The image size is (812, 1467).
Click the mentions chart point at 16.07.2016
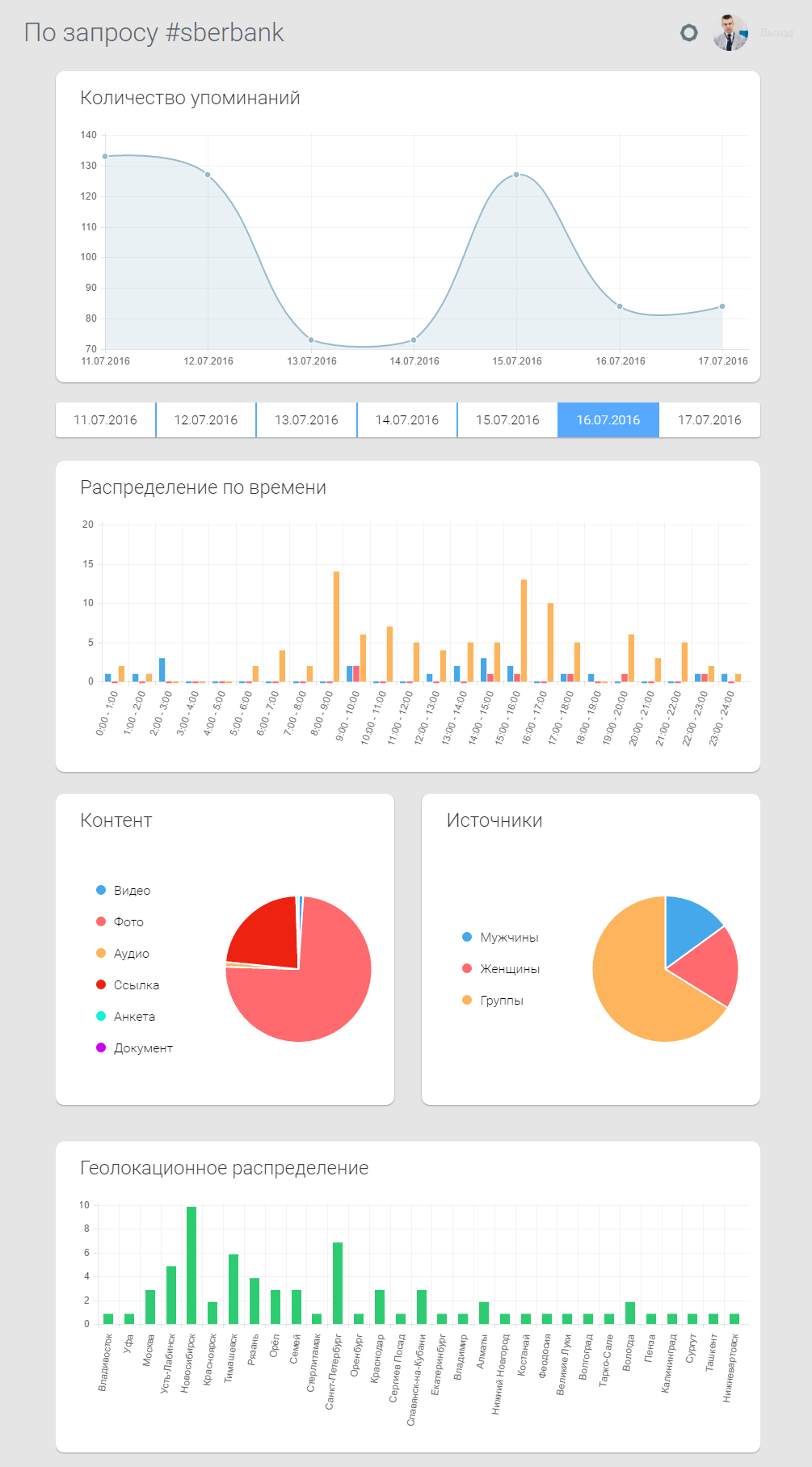coord(620,306)
